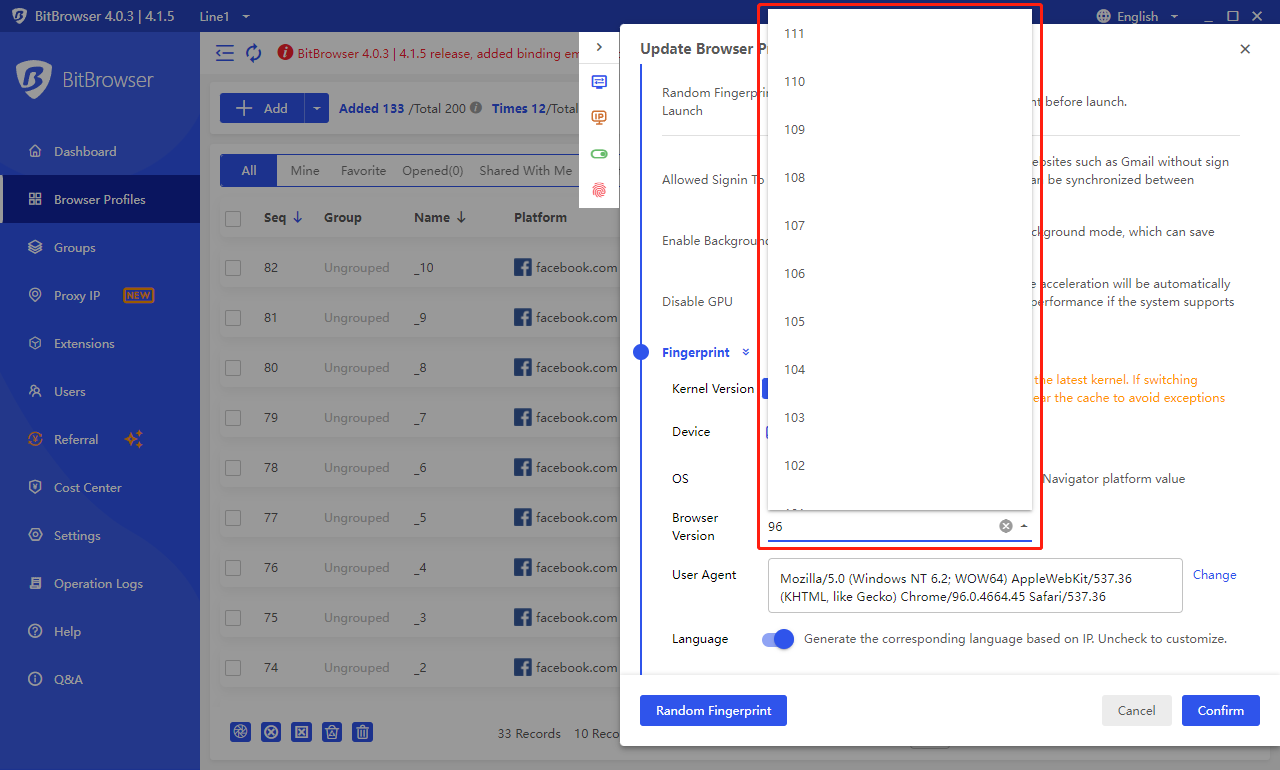Viewport: 1280px width, 770px height.
Task: Tick the checkbox for row Seq 81
Action: (x=233, y=318)
